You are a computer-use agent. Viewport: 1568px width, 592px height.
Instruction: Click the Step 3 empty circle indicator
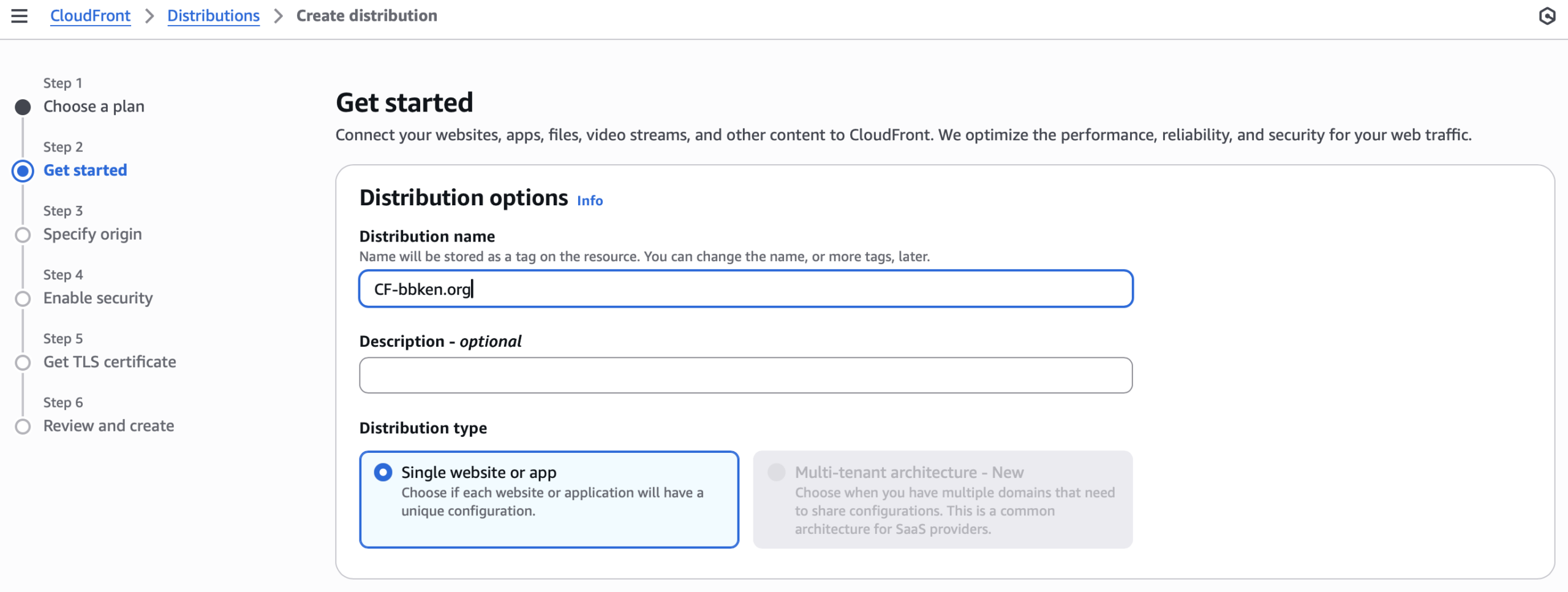(x=23, y=235)
